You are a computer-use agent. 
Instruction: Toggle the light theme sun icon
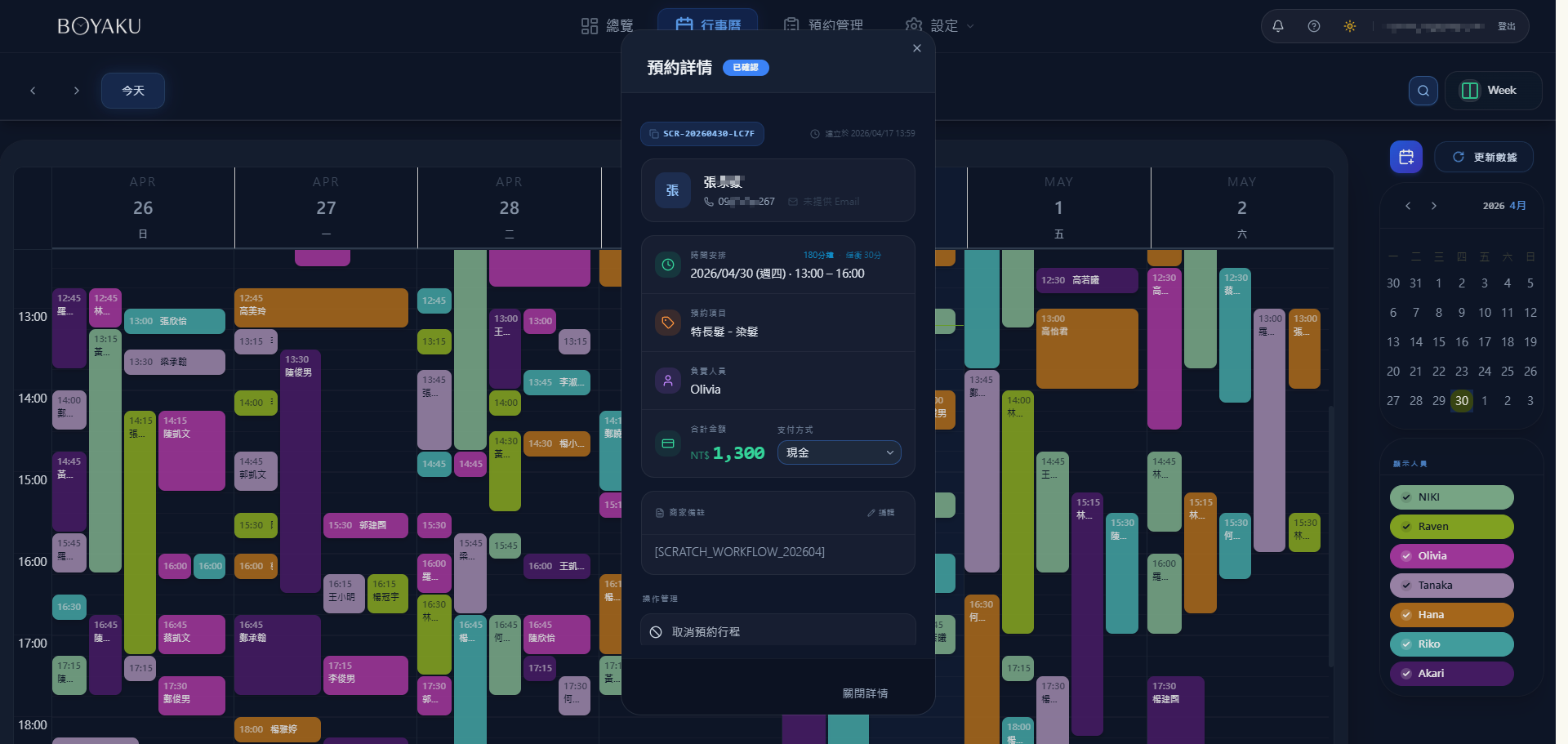1350,26
